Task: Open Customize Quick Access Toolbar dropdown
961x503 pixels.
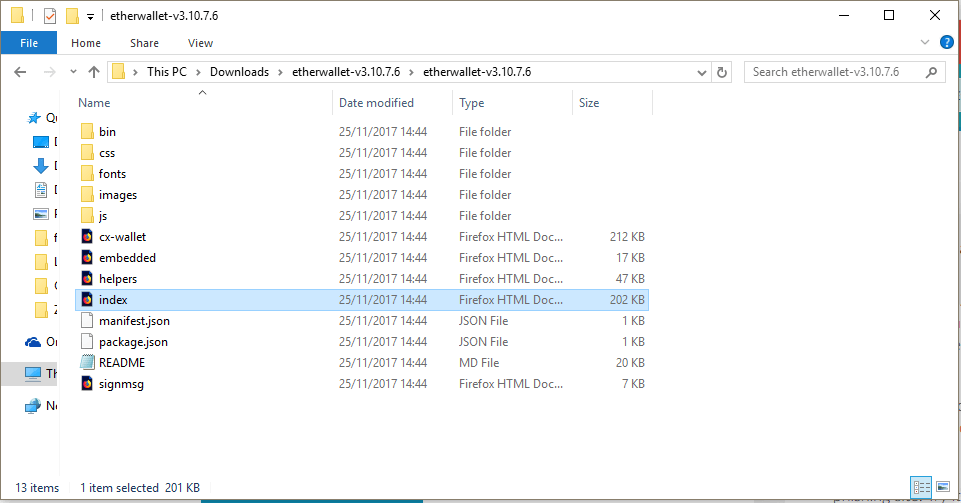Action: click(x=90, y=17)
